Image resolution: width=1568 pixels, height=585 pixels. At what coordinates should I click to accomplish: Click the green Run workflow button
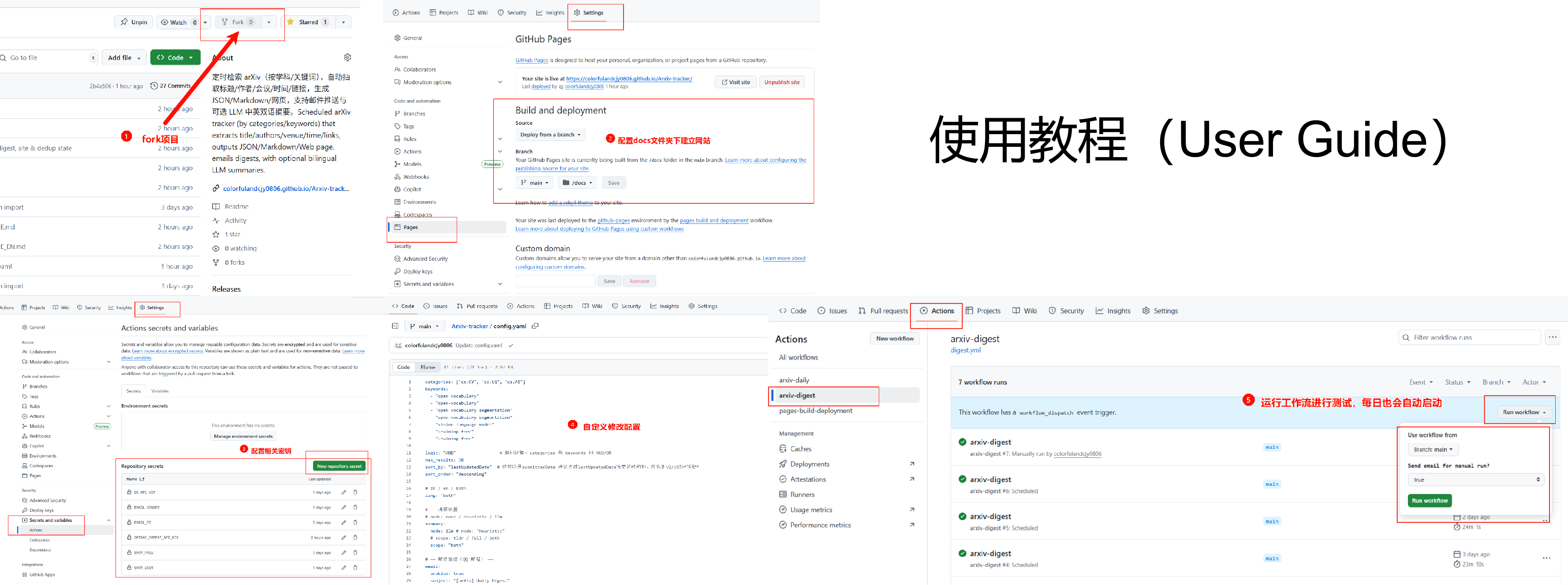(1429, 500)
